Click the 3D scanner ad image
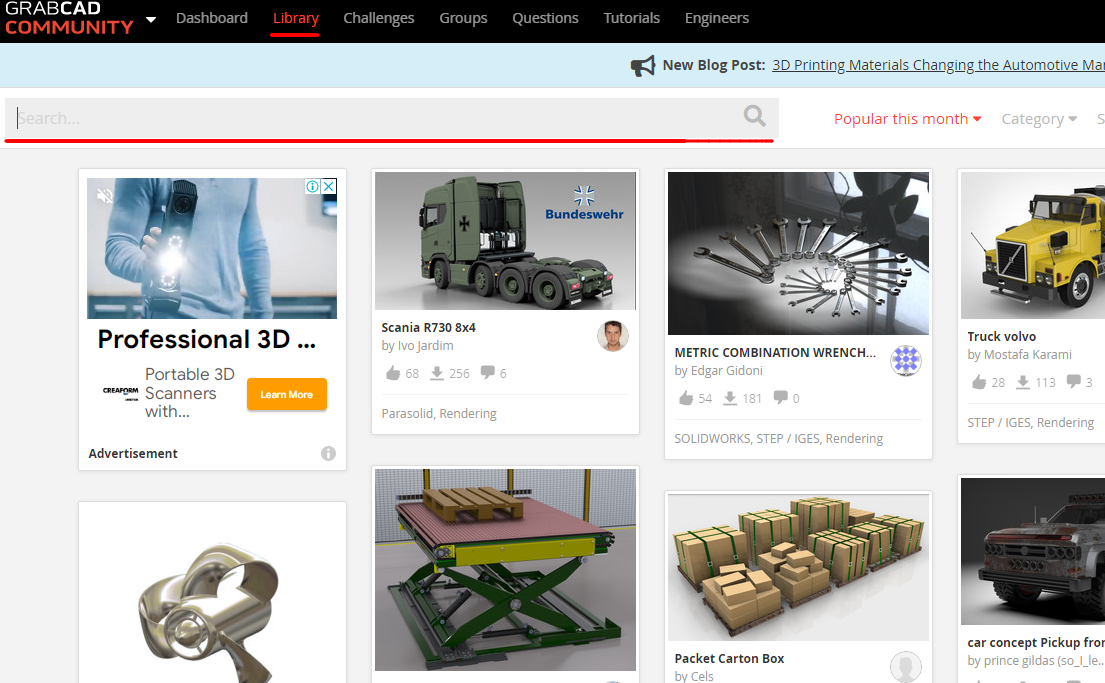The height and width of the screenshot is (683, 1105). coord(211,248)
